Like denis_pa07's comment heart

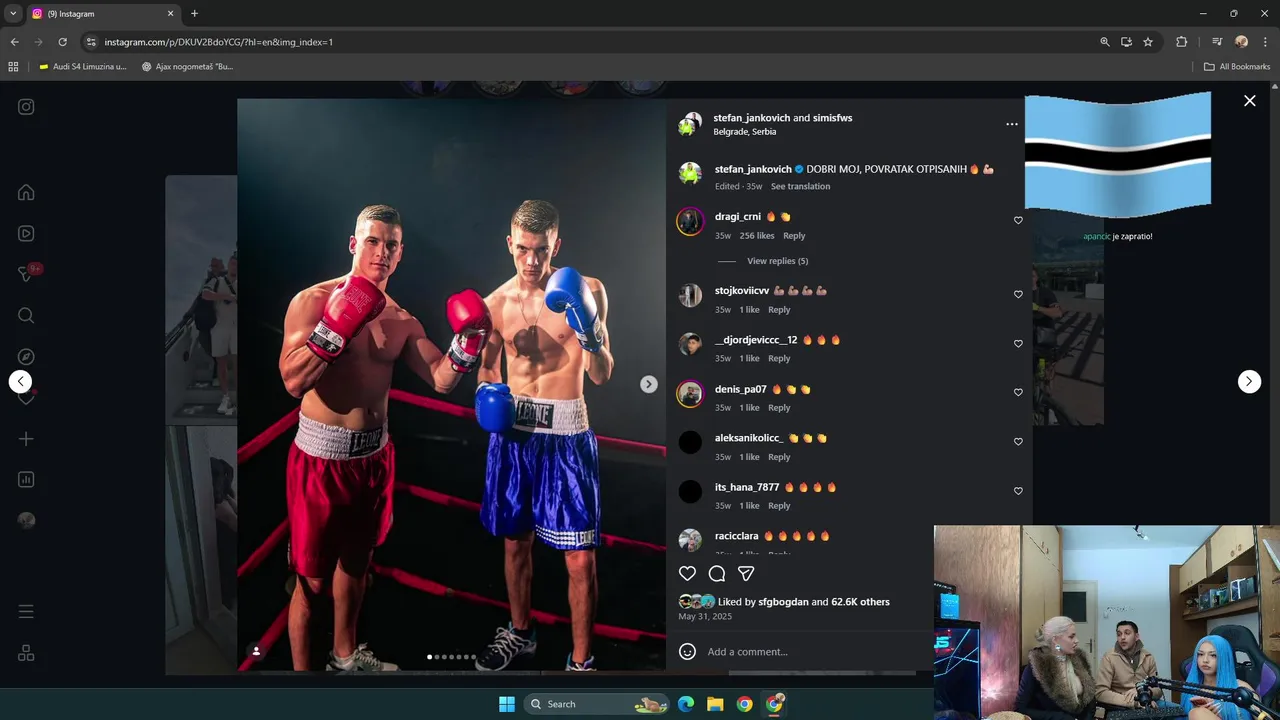(1018, 392)
